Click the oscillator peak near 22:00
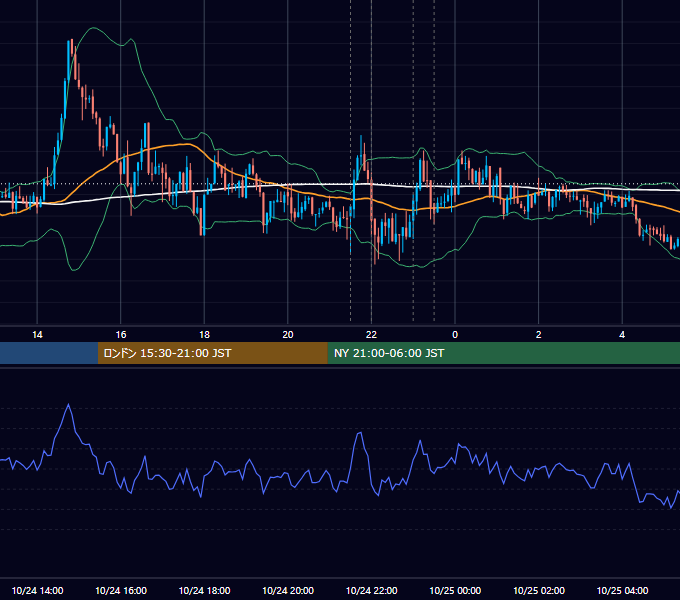680x600 pixels. [x=360, y=433]
